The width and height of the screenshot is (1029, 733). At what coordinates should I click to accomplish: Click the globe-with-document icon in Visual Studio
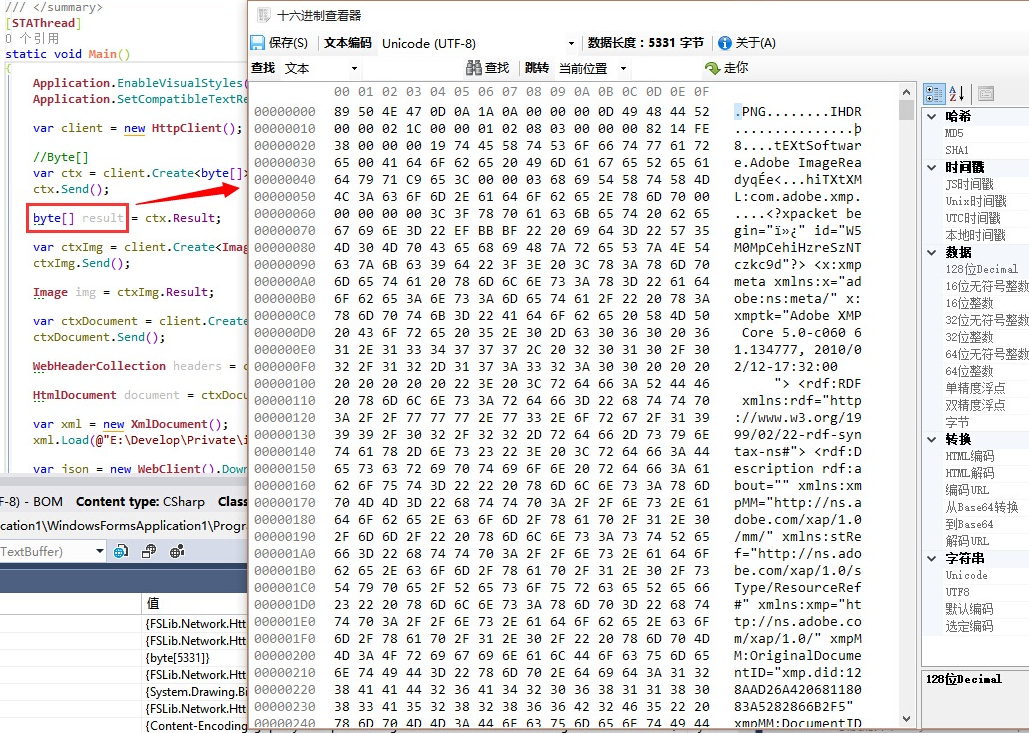(121, 551)
